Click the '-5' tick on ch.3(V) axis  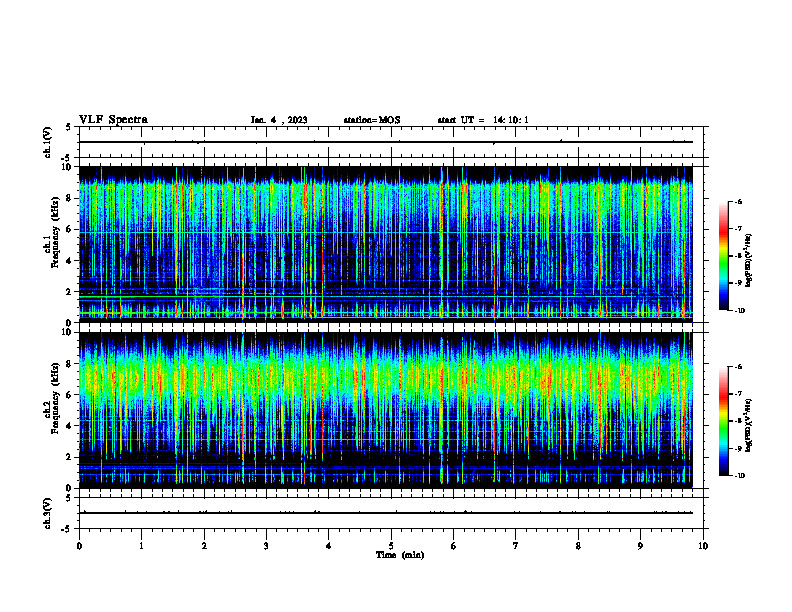[x=67, y=529]
